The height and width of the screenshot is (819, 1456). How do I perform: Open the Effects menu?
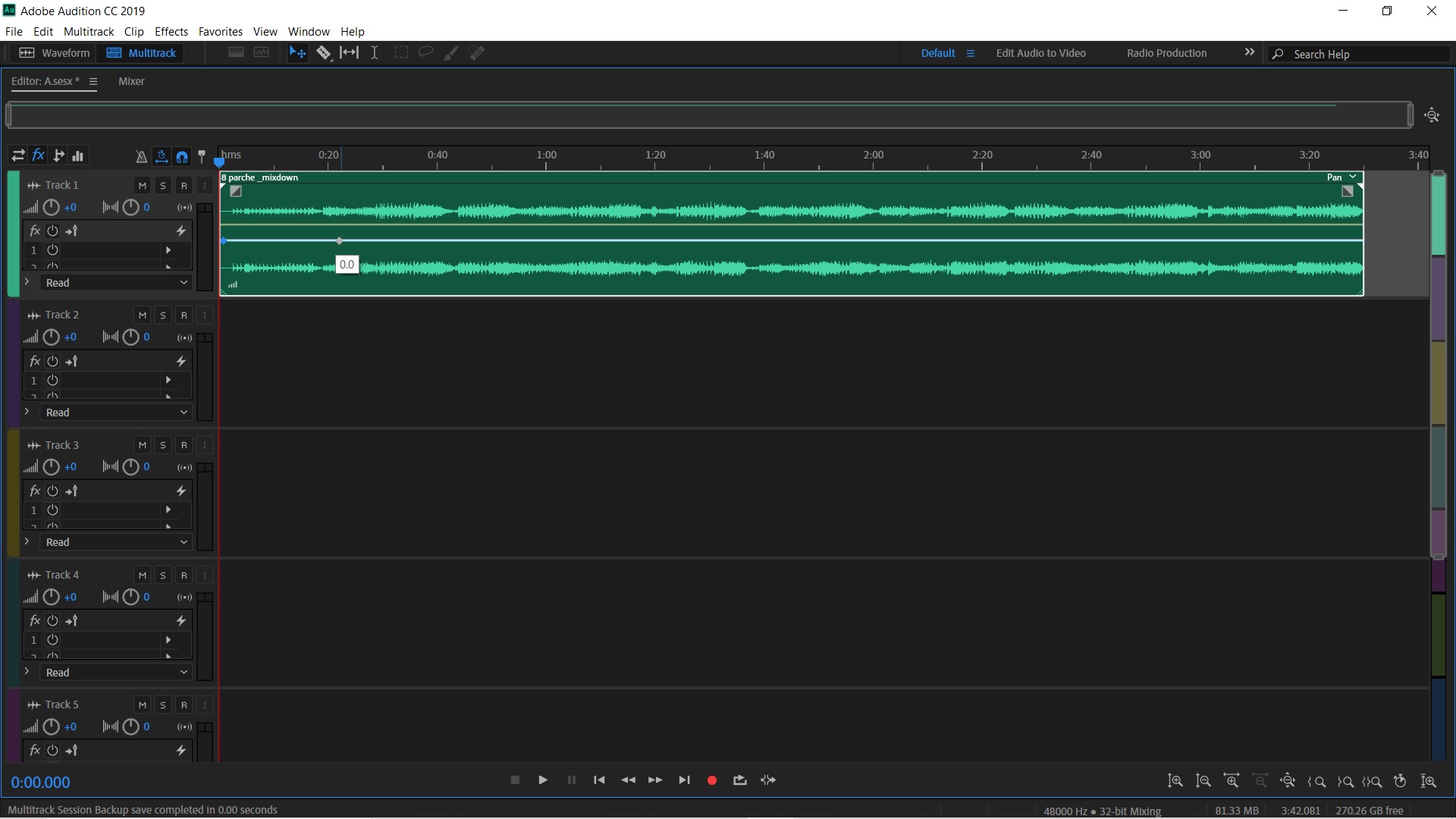click(x=171, y=31)
